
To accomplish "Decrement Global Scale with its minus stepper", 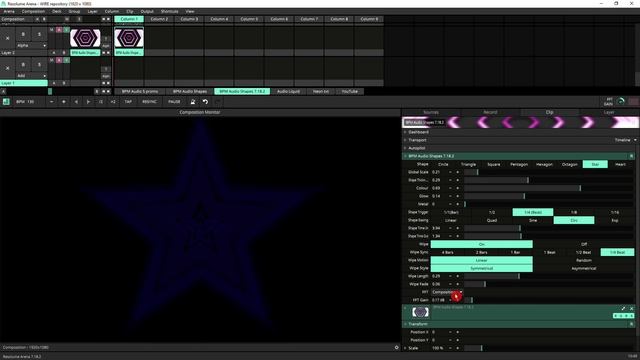I will tap(450, 172).
